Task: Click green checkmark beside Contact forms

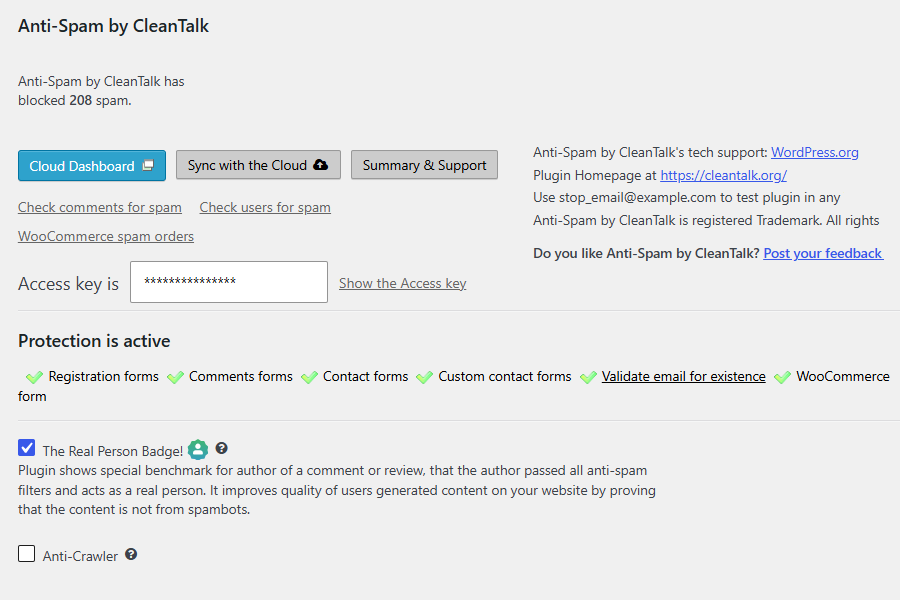Action: 309,377
